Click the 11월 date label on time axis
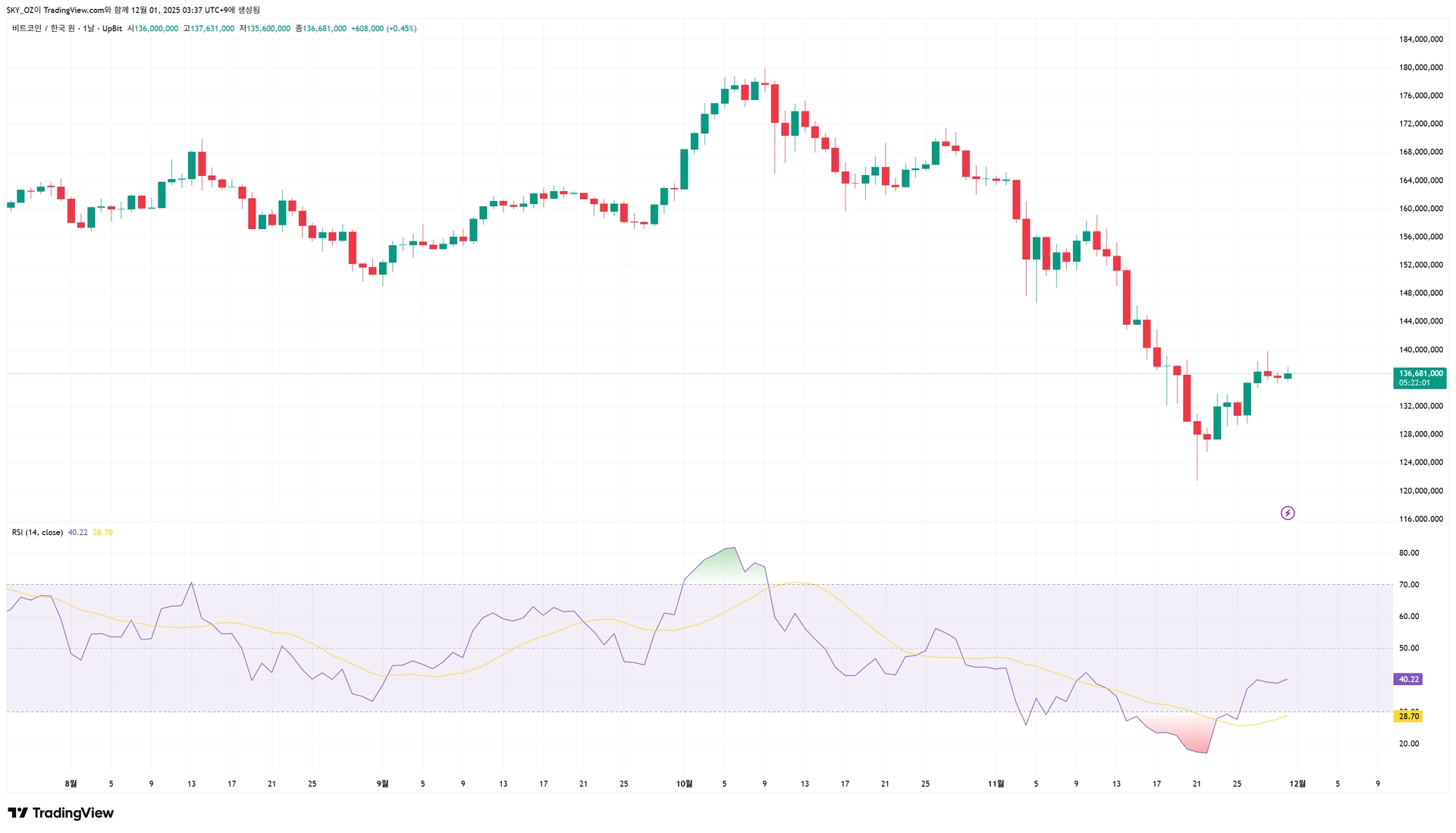The width and height of the screenshot is (1456, 833). tap(996, 784)
